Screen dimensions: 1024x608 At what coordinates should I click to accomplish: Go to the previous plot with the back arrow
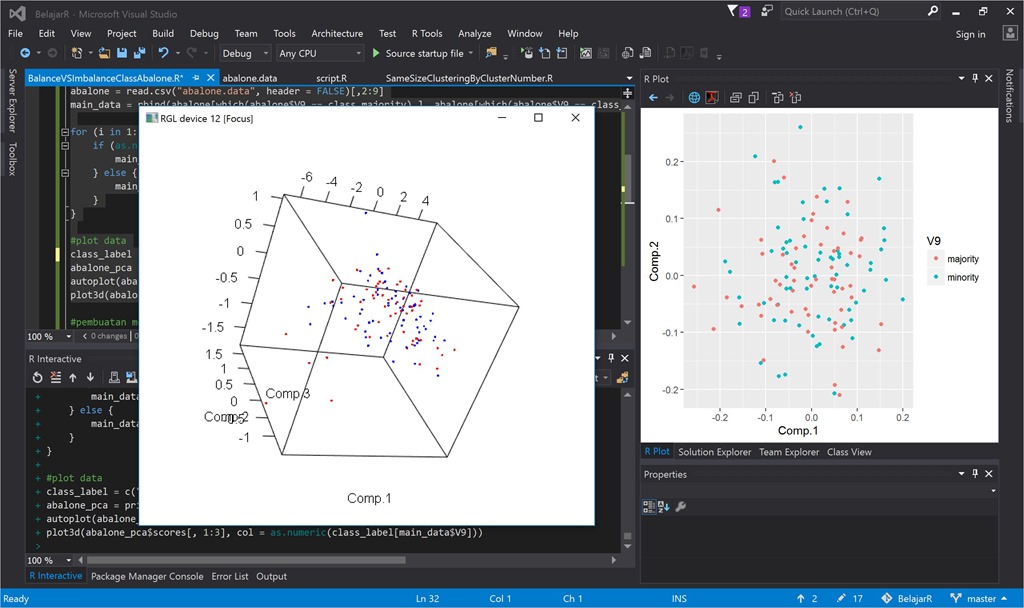click(654, 97)
